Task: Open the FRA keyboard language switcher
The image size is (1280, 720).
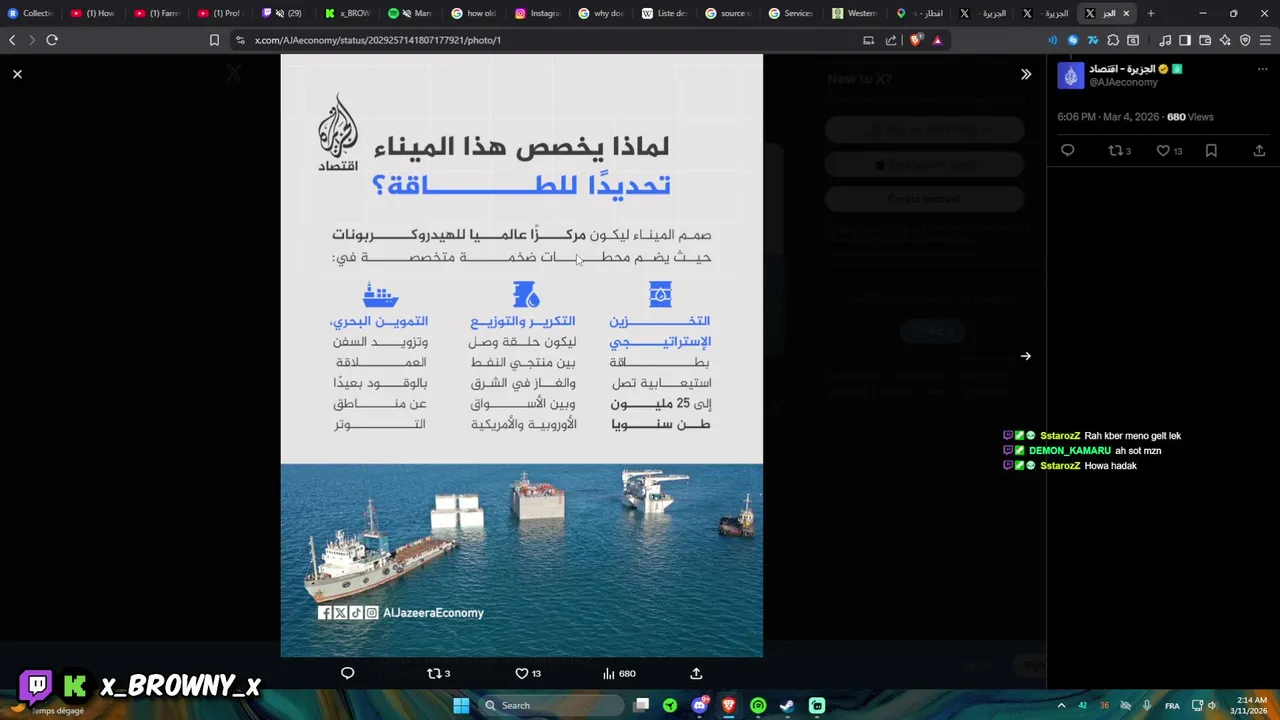Action: coord(1172,705)
